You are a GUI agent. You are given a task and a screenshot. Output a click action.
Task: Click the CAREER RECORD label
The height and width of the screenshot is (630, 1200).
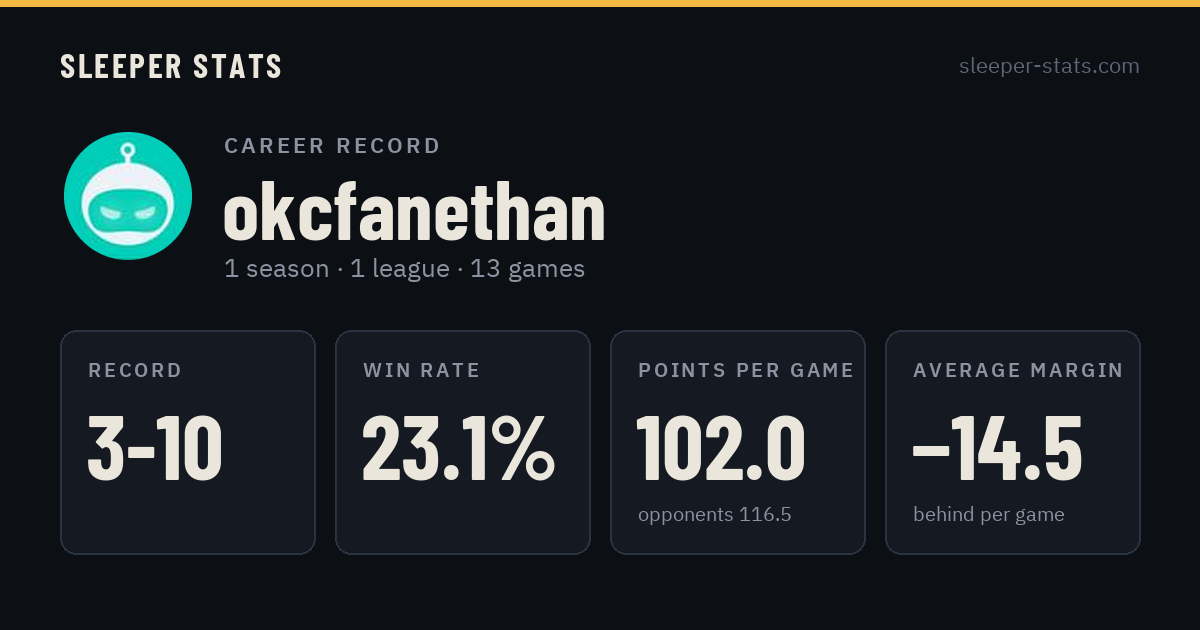[332, 146]
